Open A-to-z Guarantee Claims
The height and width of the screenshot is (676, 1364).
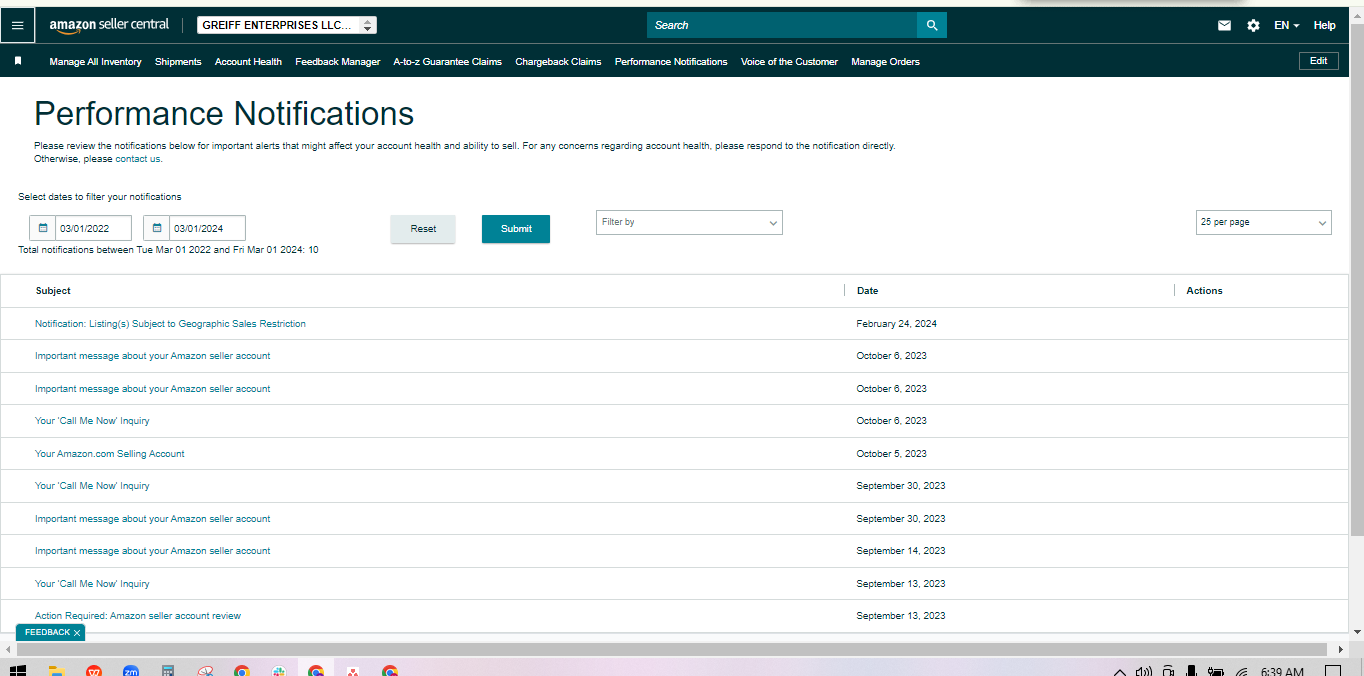click(447, 62)
